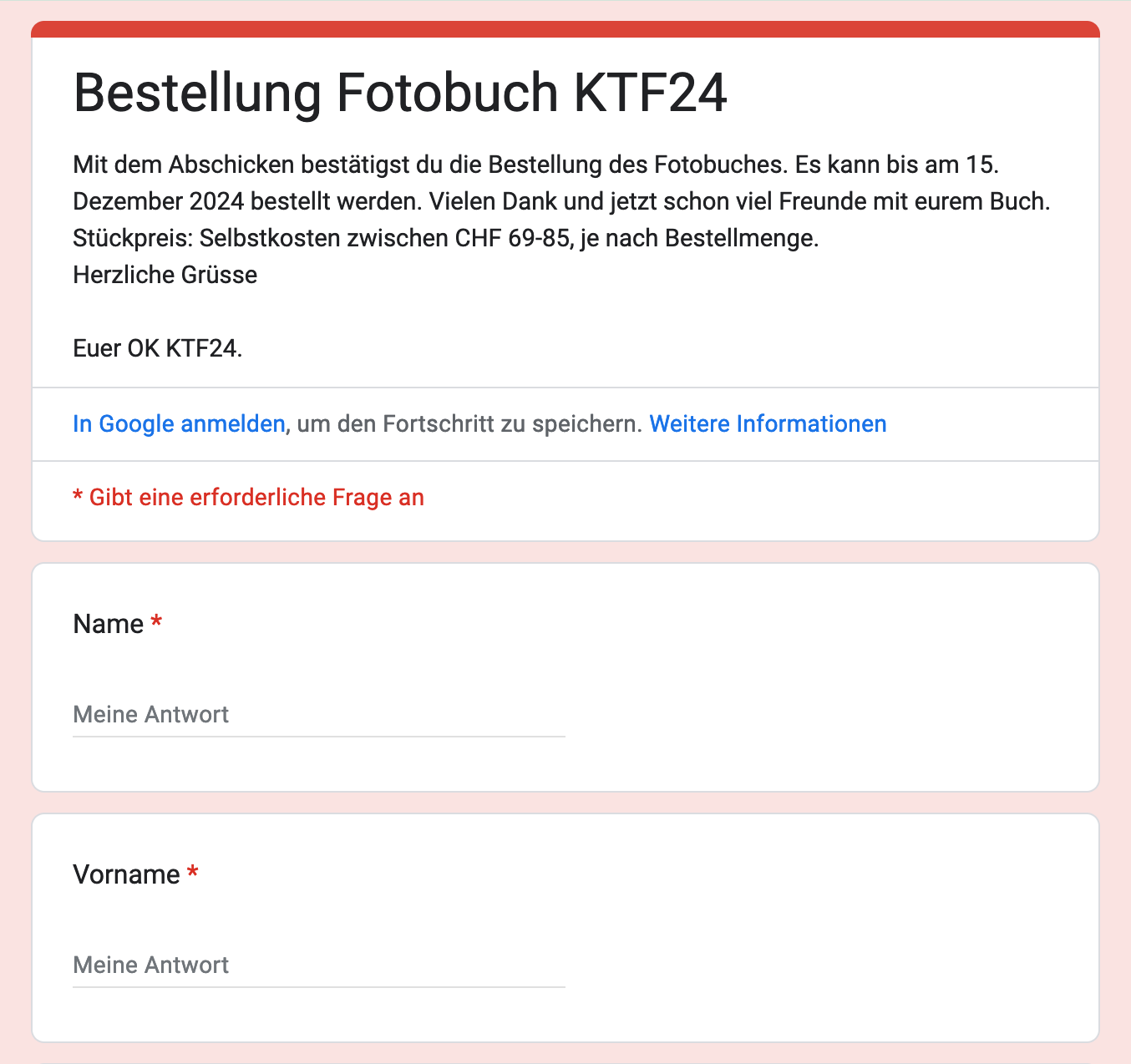The height and width of the screenshot is (1064, 1131).
Task: Click the "um den Fortschritt zu speichern" text
Action: coord(469,424)
